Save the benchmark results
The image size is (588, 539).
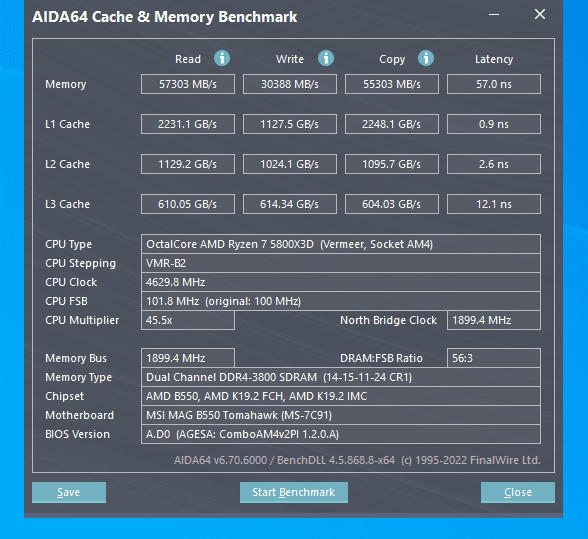pos(69,492)
